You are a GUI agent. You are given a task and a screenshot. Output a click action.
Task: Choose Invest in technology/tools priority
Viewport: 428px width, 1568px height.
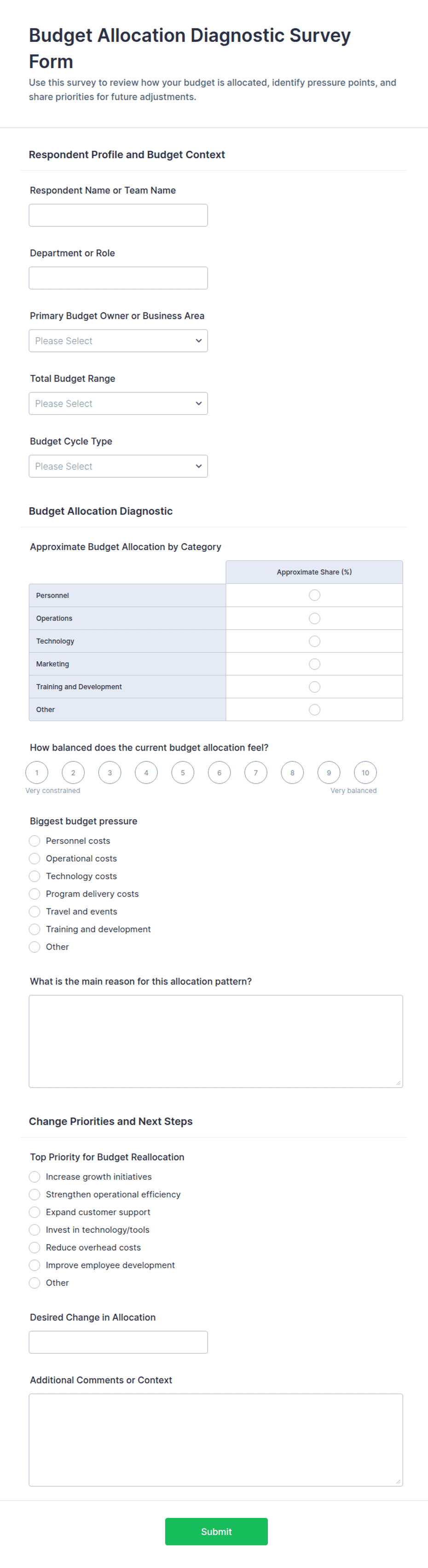pyautogui.click(x=35, y=1229)
